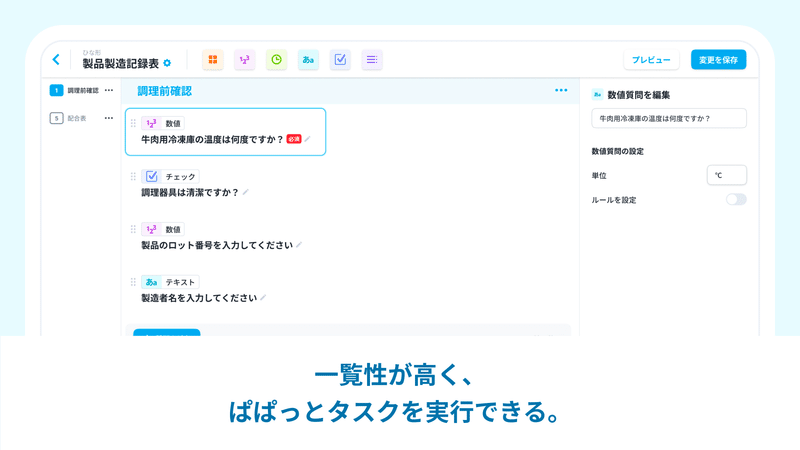Select section 1 調理前確認 in the sidebar
Image resolution: width=800 pixels, height=450 pixels.
[74, 90]
